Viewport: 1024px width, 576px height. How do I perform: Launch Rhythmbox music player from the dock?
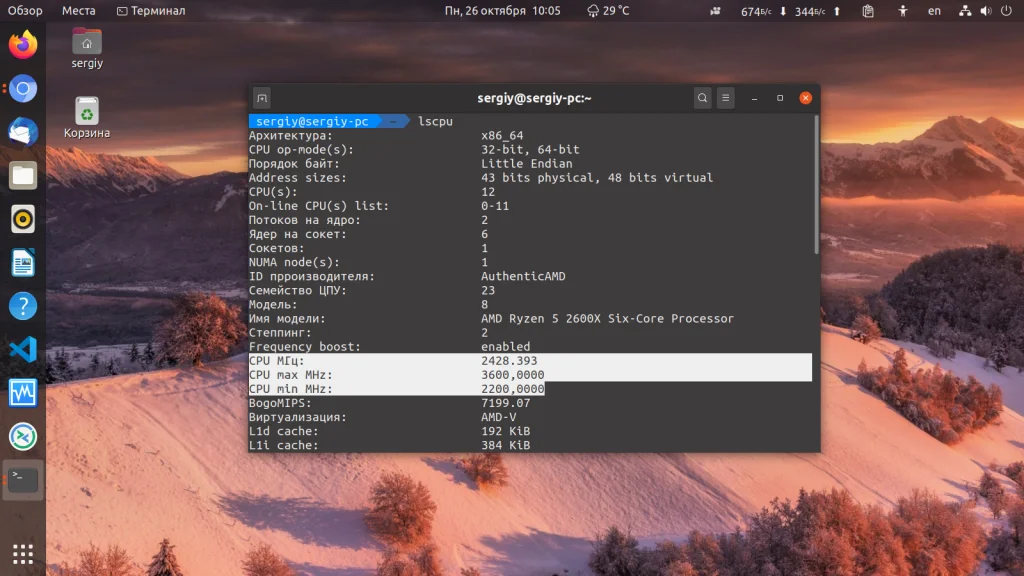tap(23, 219)
